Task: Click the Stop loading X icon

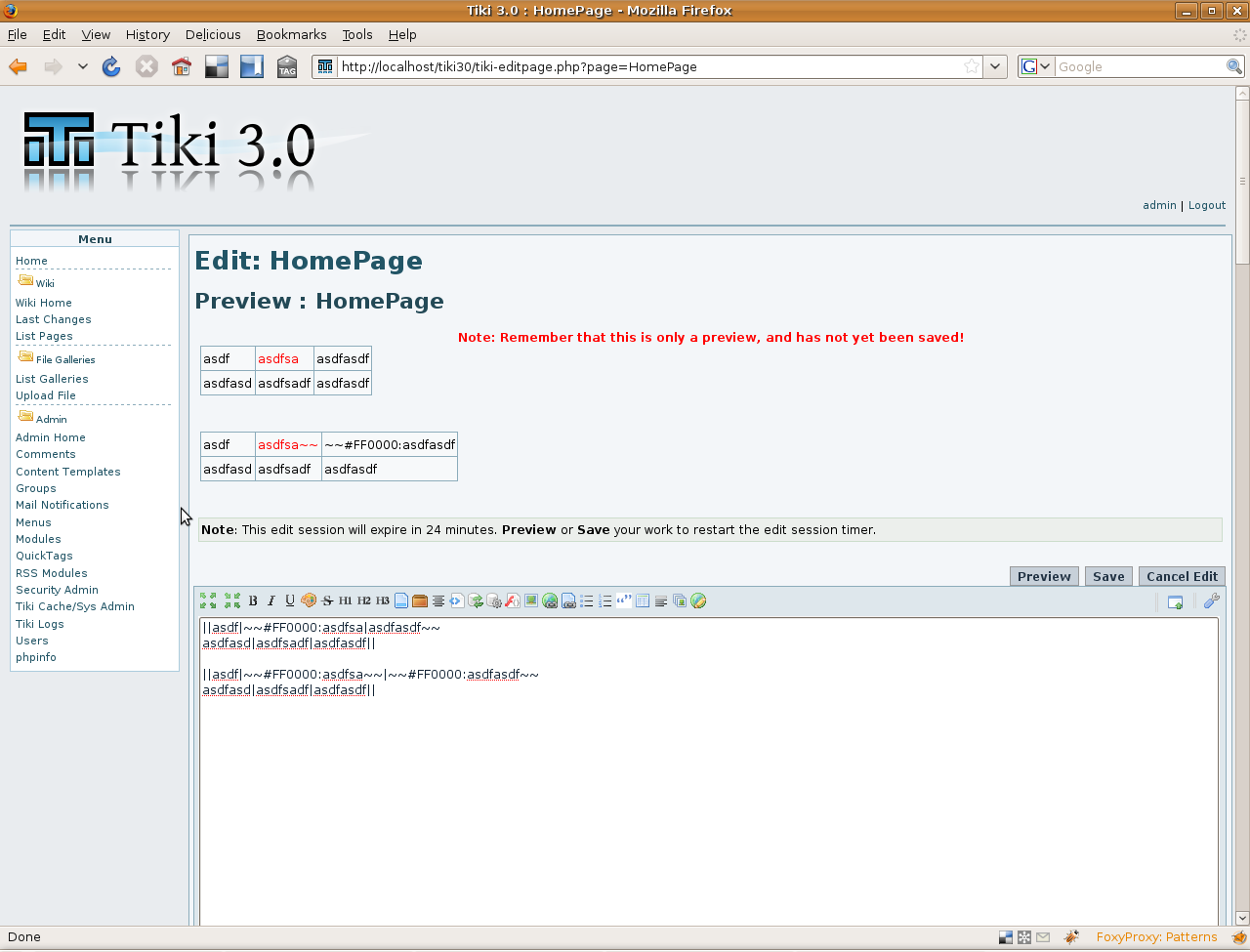Action: click(146, 66)
